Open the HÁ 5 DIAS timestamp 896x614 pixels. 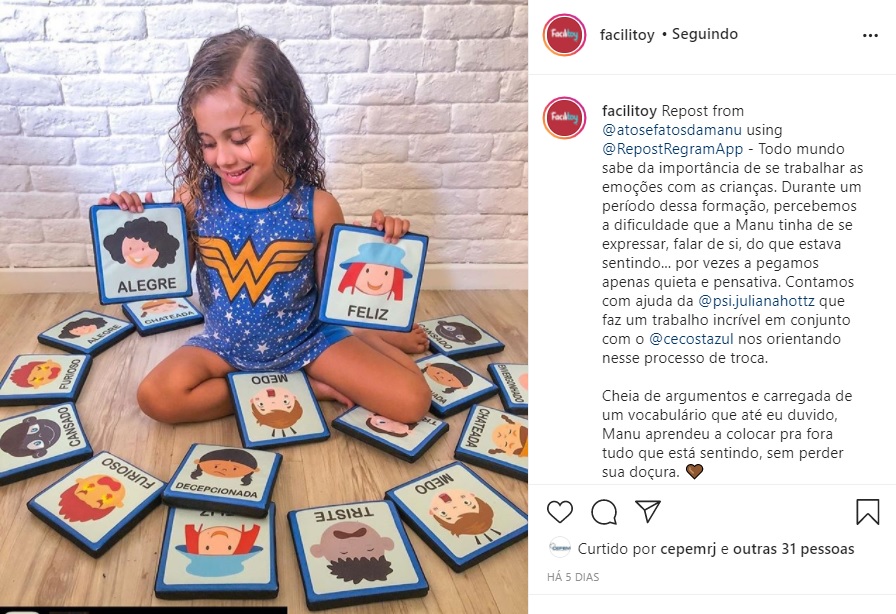point(573,577)
